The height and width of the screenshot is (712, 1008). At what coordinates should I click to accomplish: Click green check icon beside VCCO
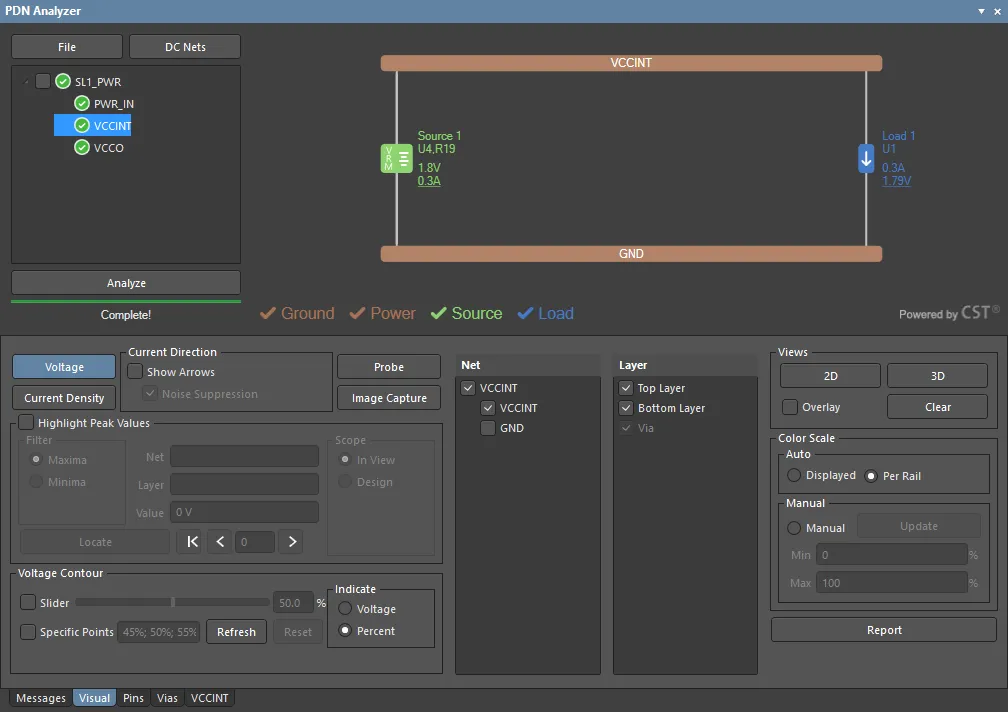point(82,148)
